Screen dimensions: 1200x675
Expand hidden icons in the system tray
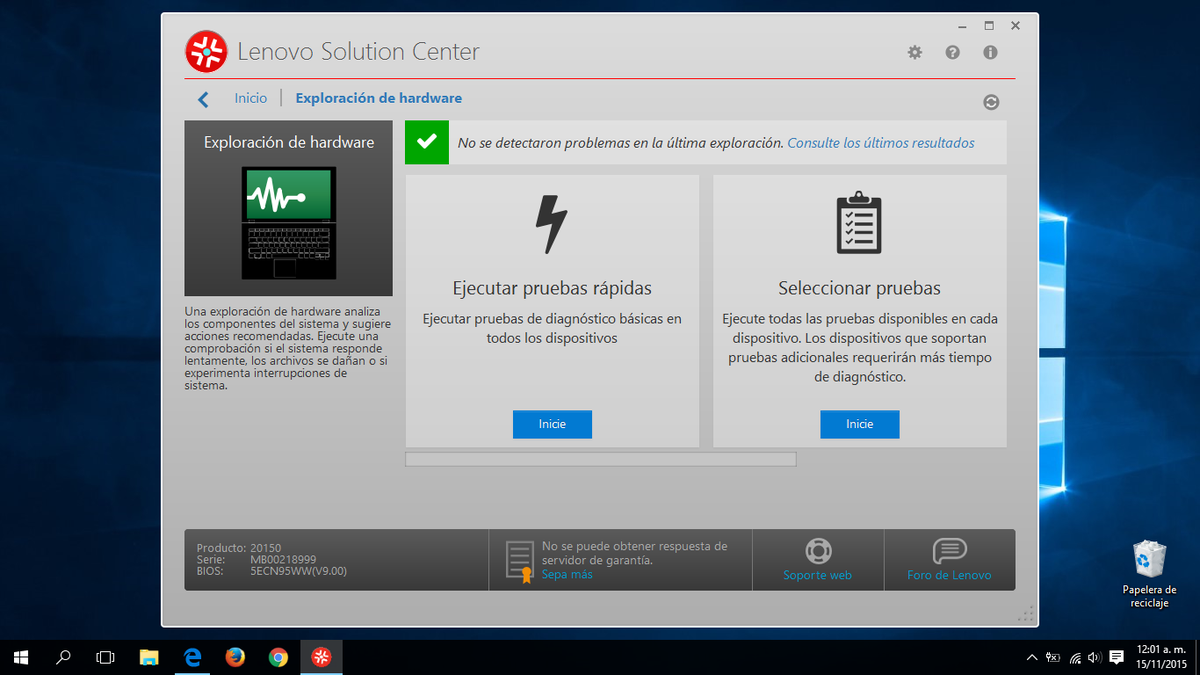click(x=1031, y=657)
